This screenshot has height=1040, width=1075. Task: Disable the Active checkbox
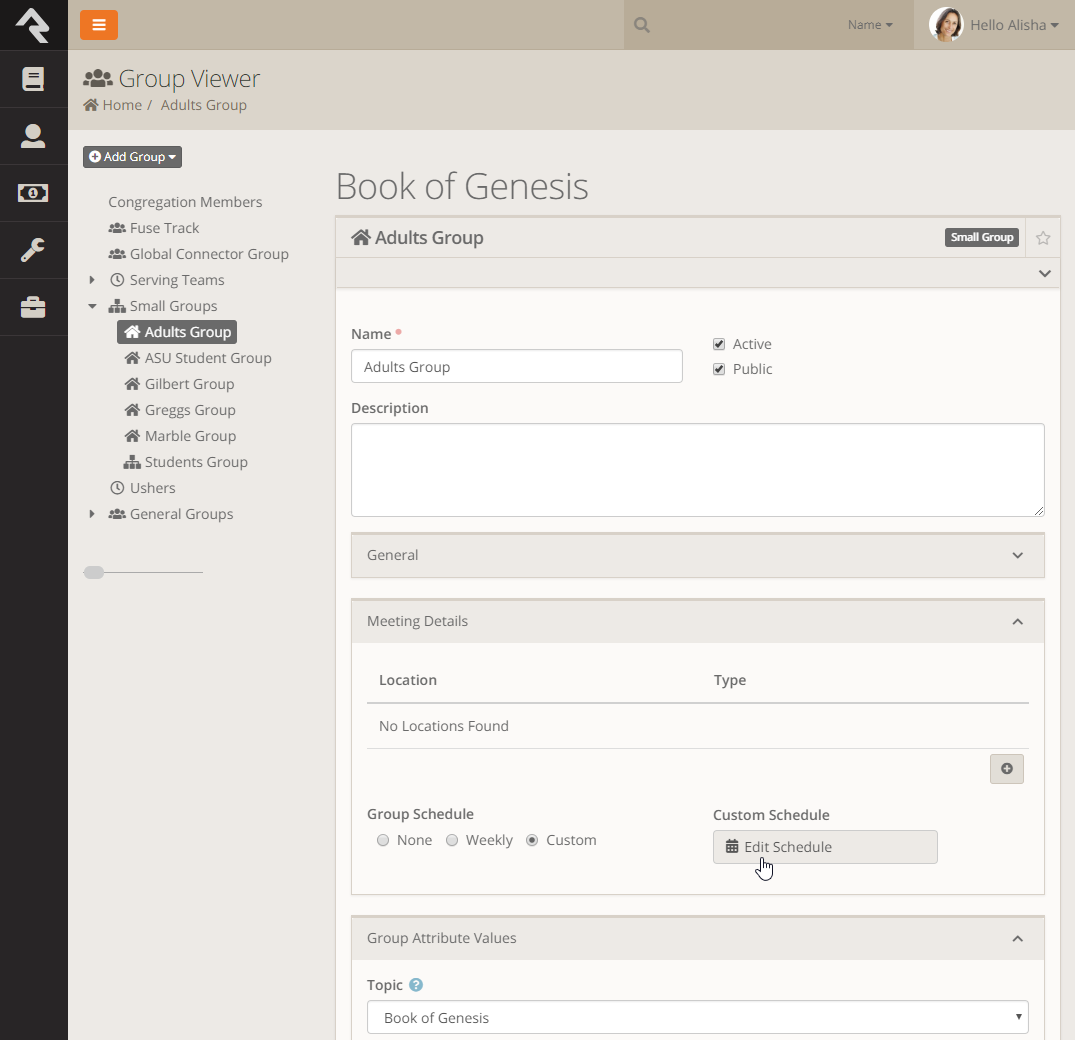pos(719,344)
